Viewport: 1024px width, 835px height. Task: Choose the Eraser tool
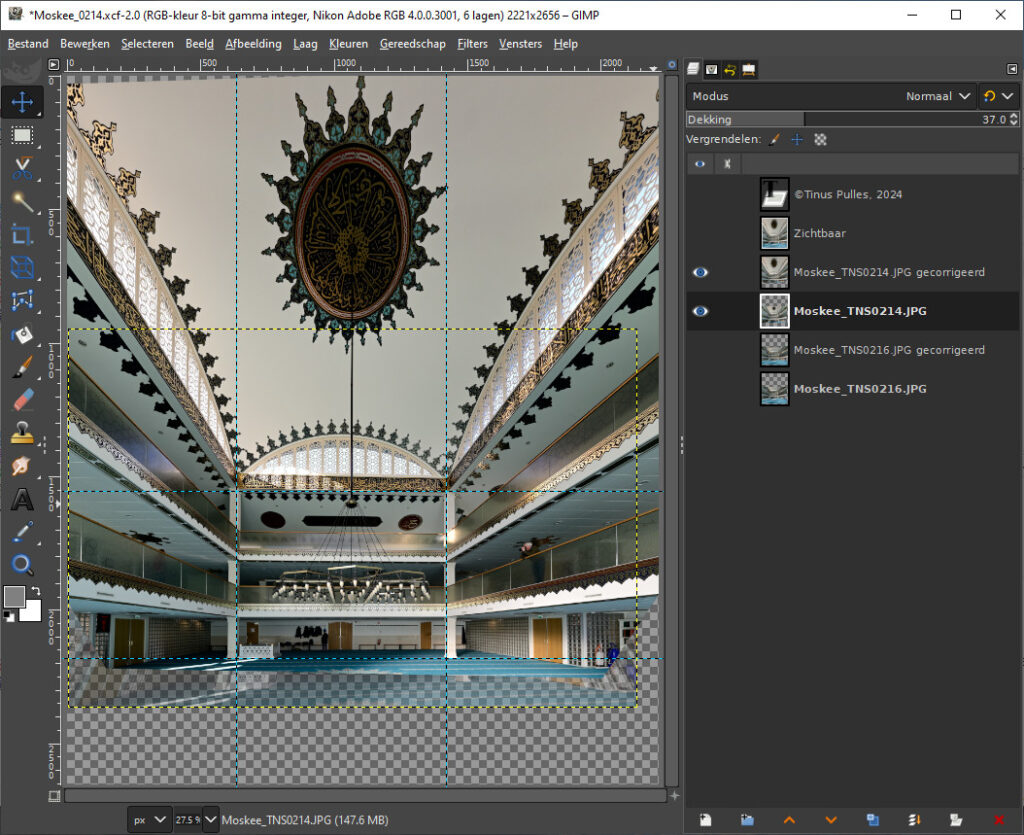(x=21, y=401)
